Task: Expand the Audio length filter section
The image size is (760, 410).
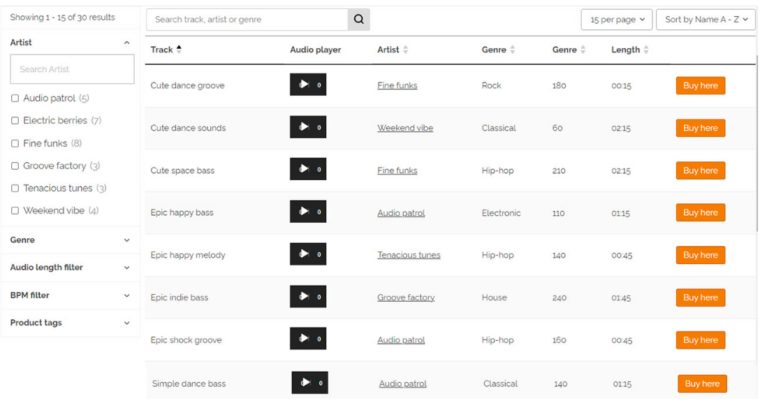Action: point(127,268)
